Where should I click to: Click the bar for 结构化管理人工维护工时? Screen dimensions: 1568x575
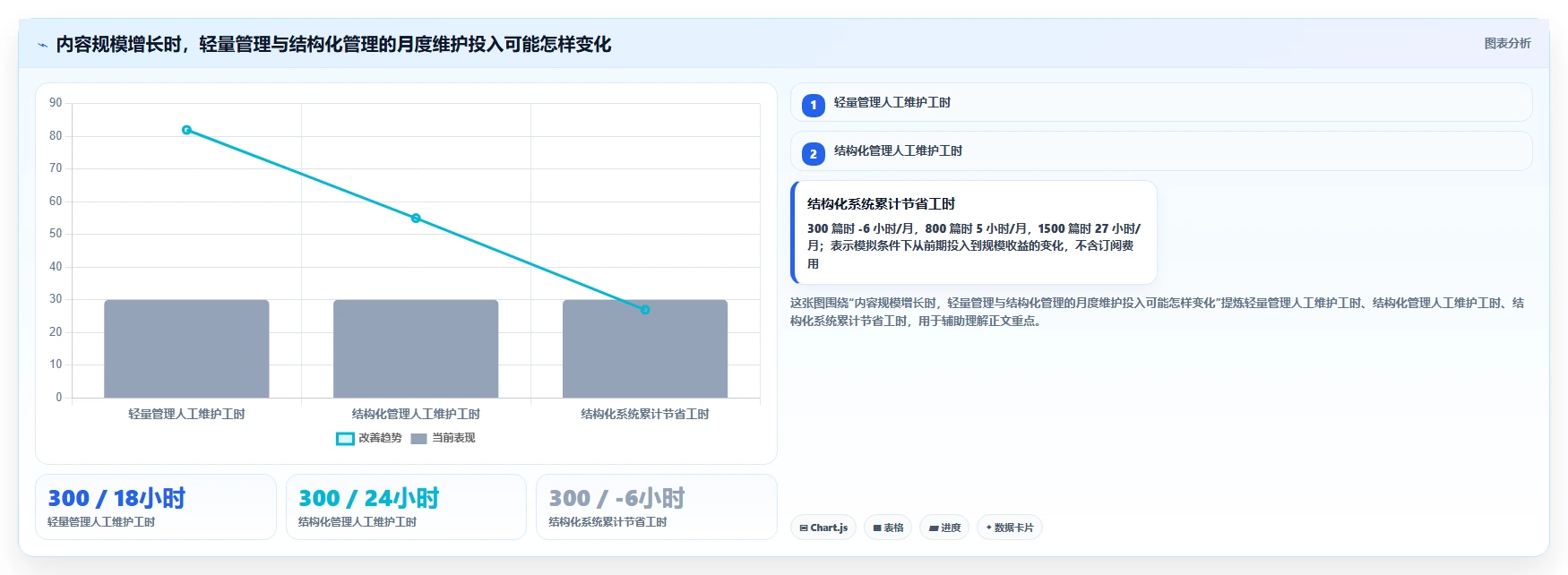point(416,348)
